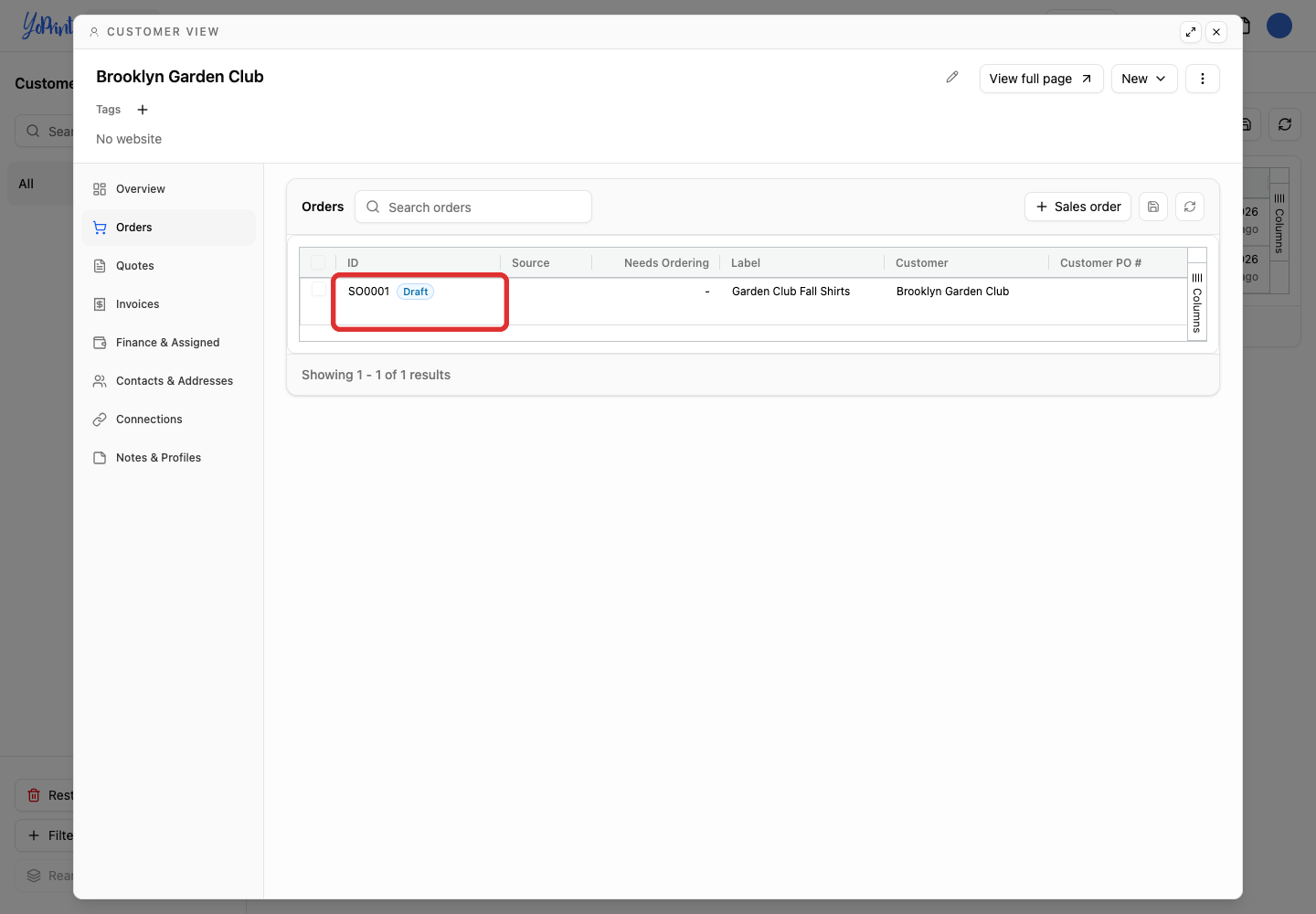The width and height of the screenshot is (1316, 914).
Task: Open the Connections section
Action: [x=169, y=420]
